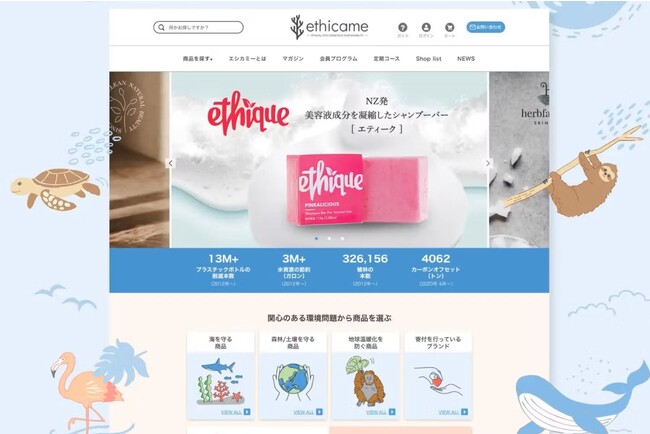Open the shopping cart icon

[449, 27]
